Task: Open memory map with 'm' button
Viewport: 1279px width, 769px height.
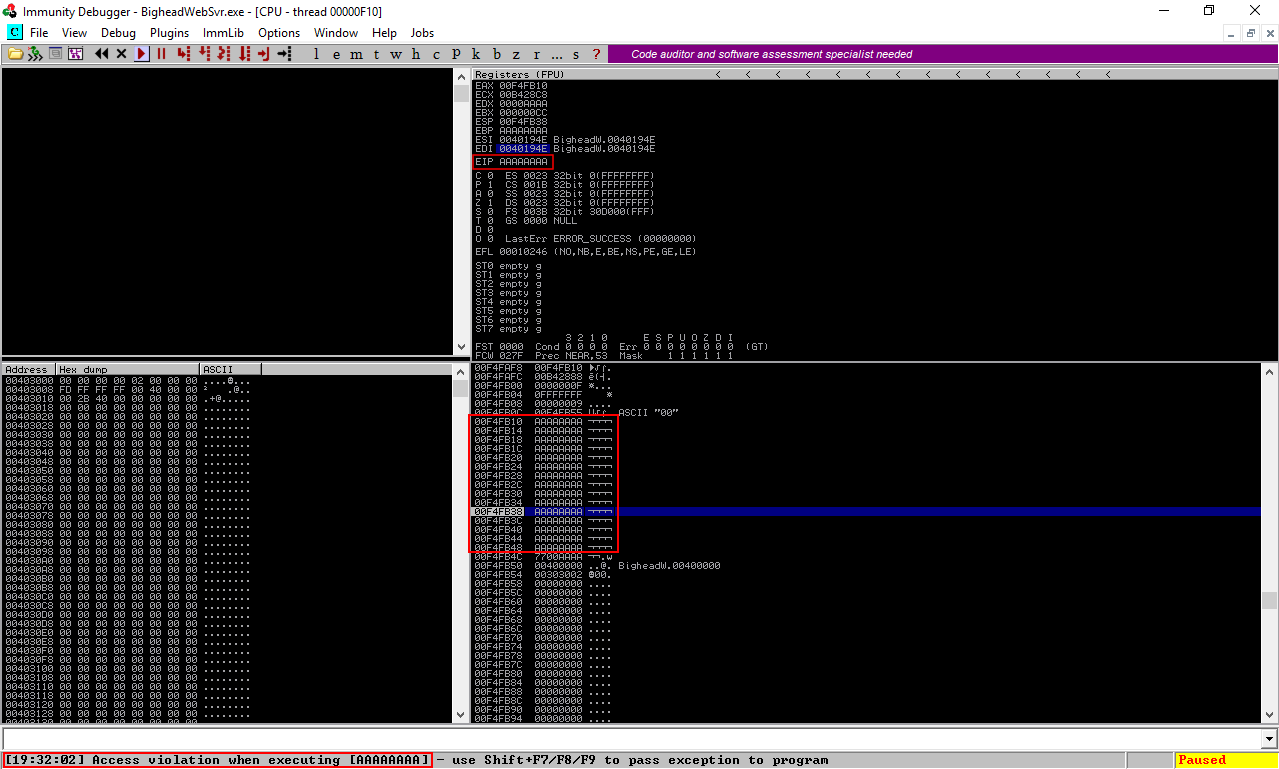Action: click(356, 54)
